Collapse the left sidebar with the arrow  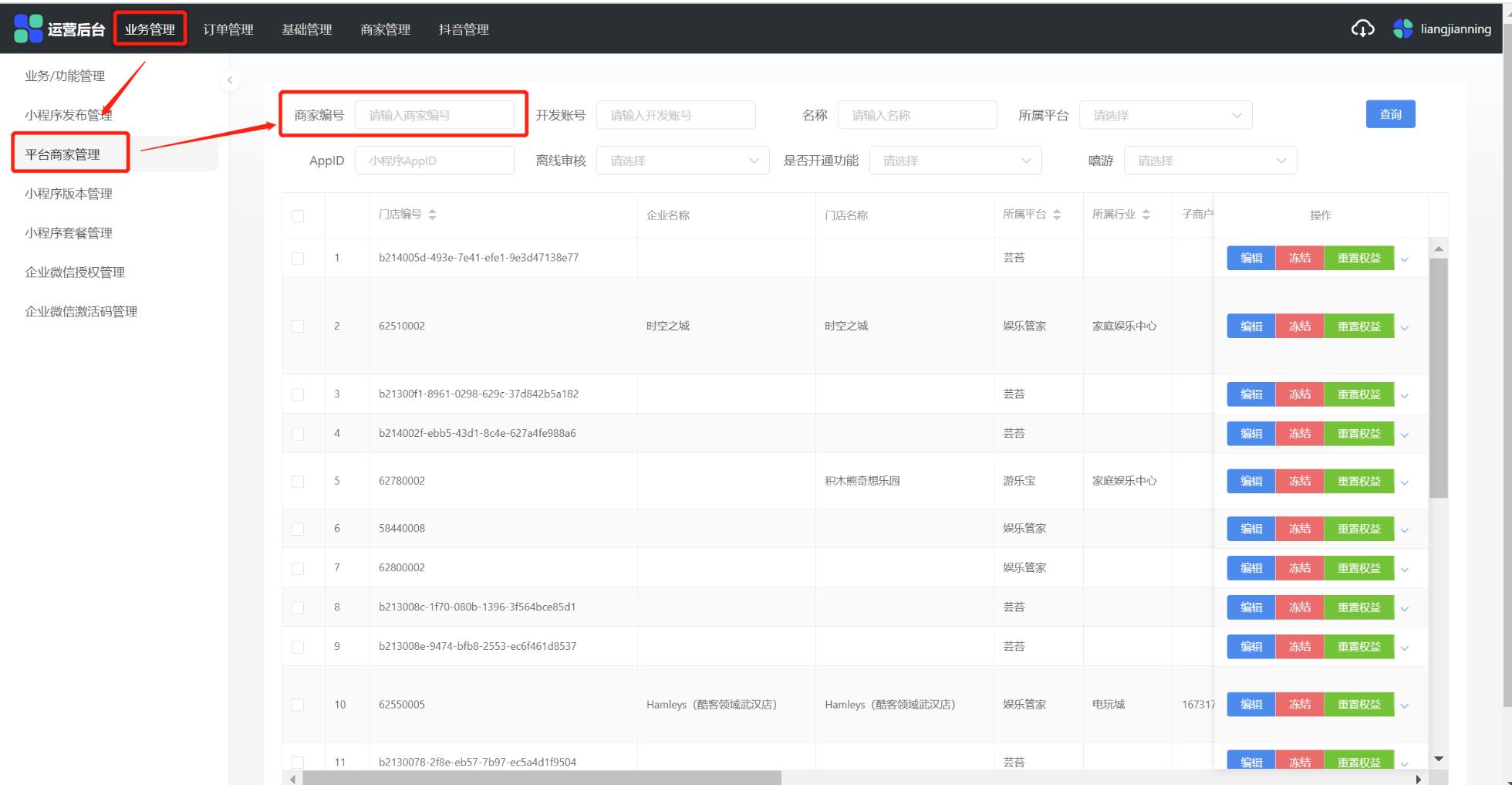pyautogui.click(x=229, y=80)
